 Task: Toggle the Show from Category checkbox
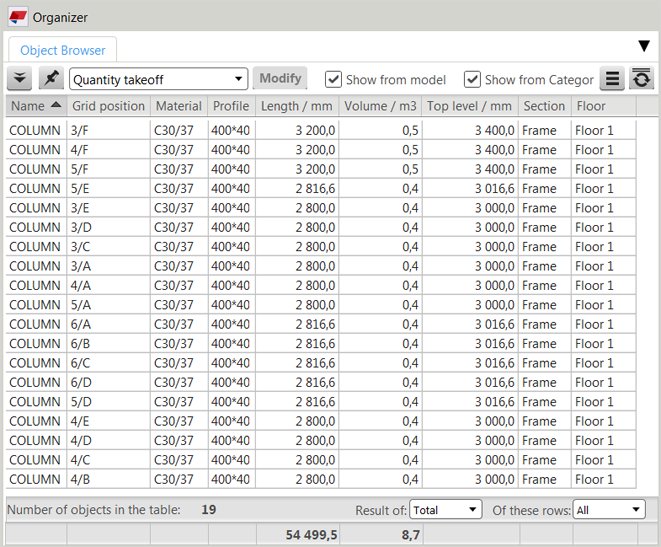tap(472, 80)
